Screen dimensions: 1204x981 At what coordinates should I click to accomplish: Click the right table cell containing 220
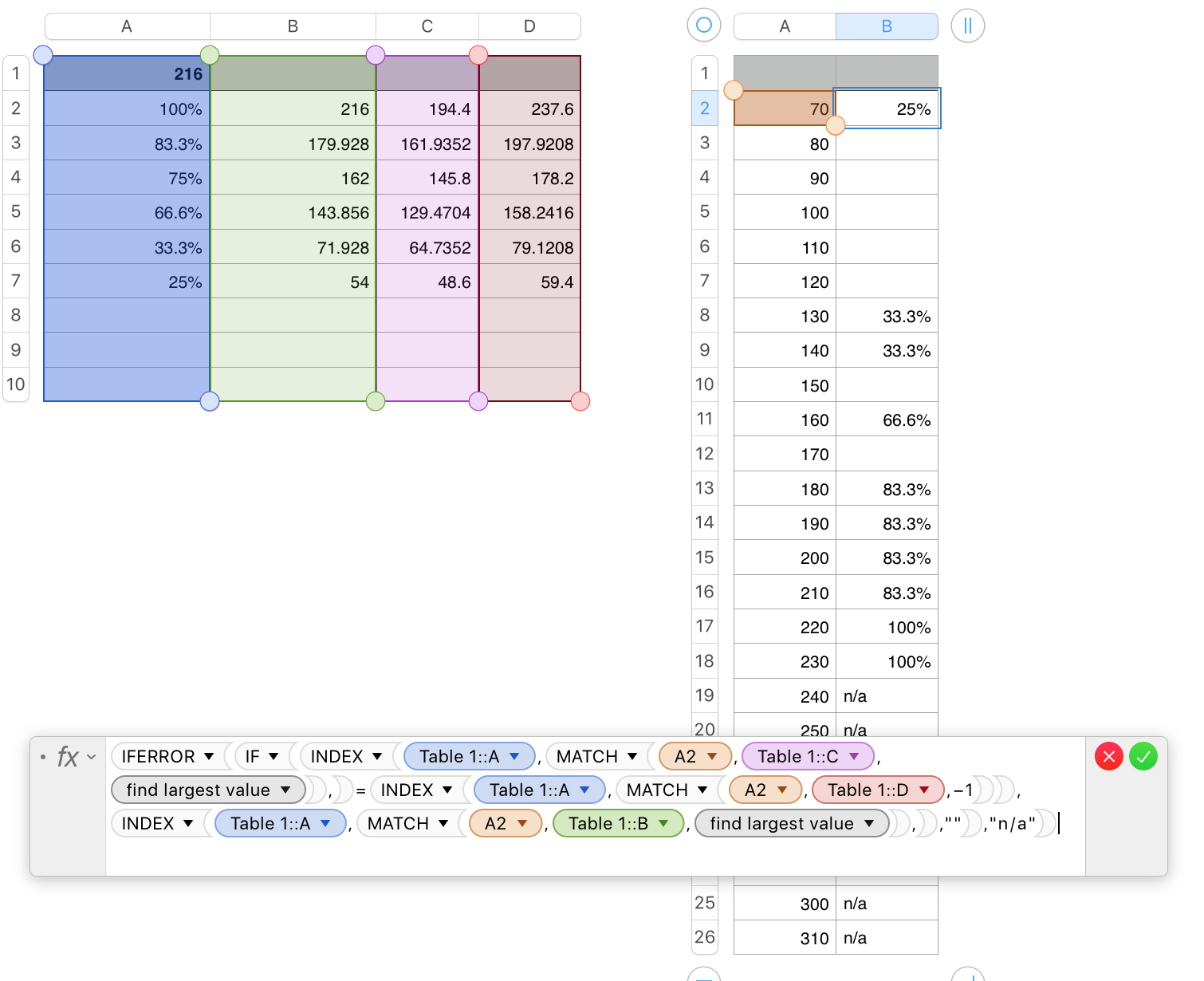point(785,627)
